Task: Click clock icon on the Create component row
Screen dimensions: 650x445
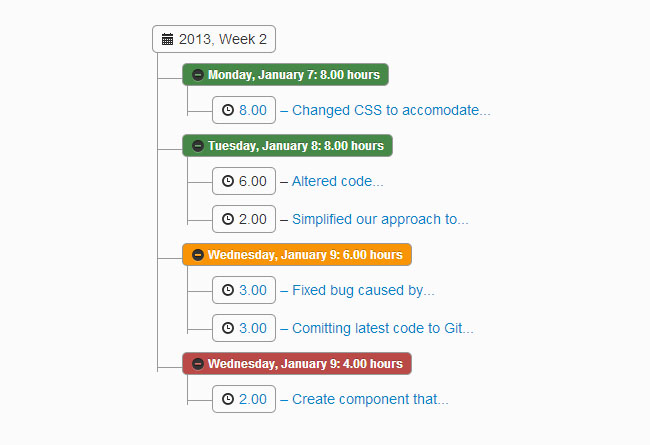Action: [228, 399]
